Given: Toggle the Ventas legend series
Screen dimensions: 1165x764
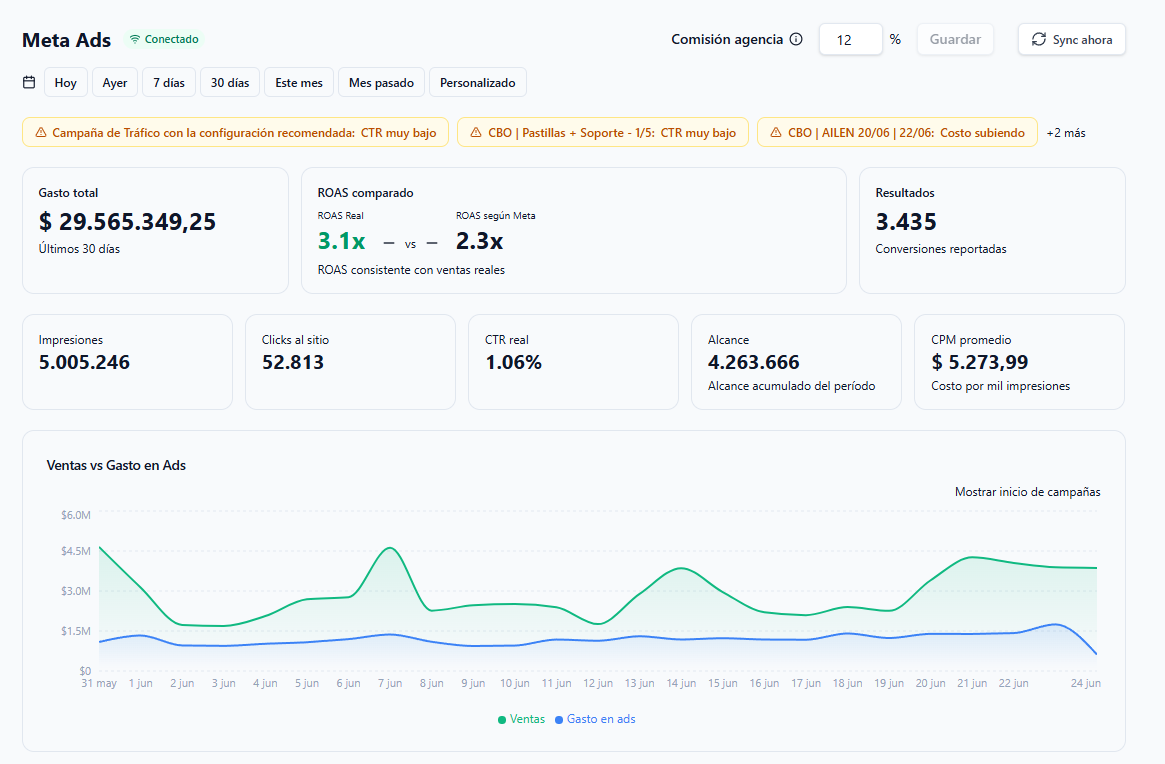Looking at the screenshot, I should tap(522, 719).
